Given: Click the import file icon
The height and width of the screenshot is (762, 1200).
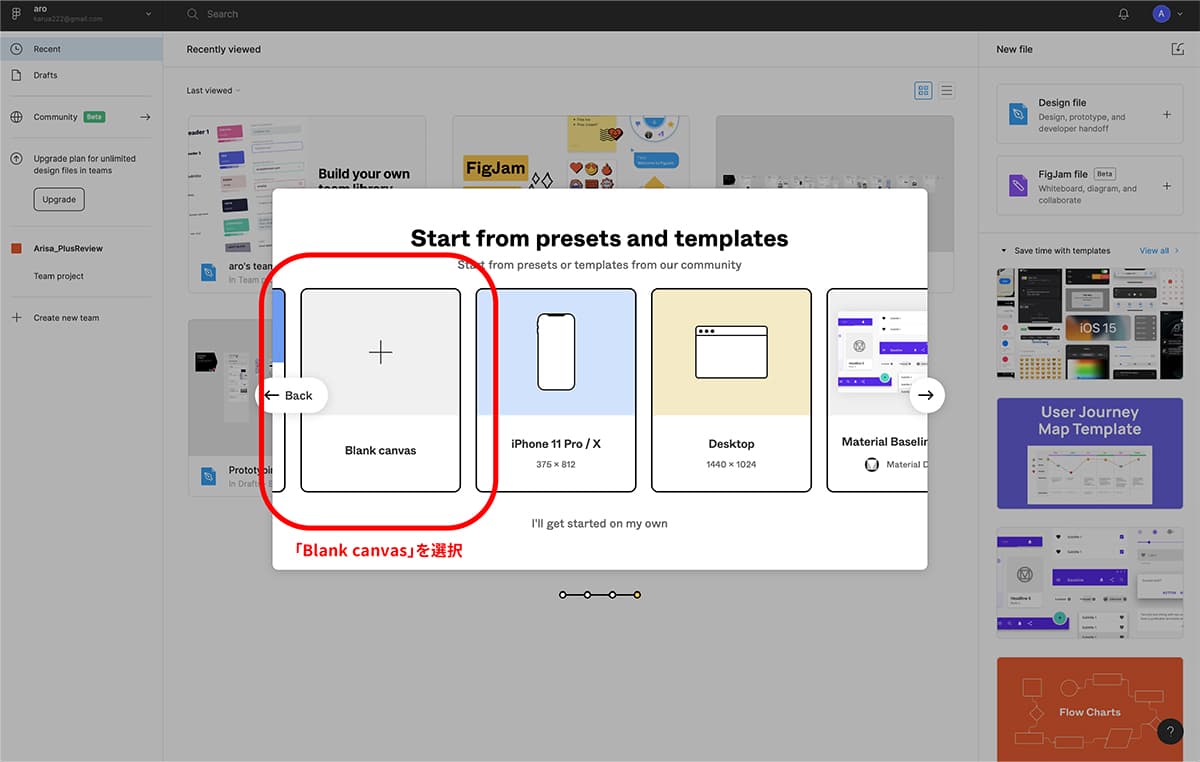Looking at the screenshot, I should [x=1177, y=49].
